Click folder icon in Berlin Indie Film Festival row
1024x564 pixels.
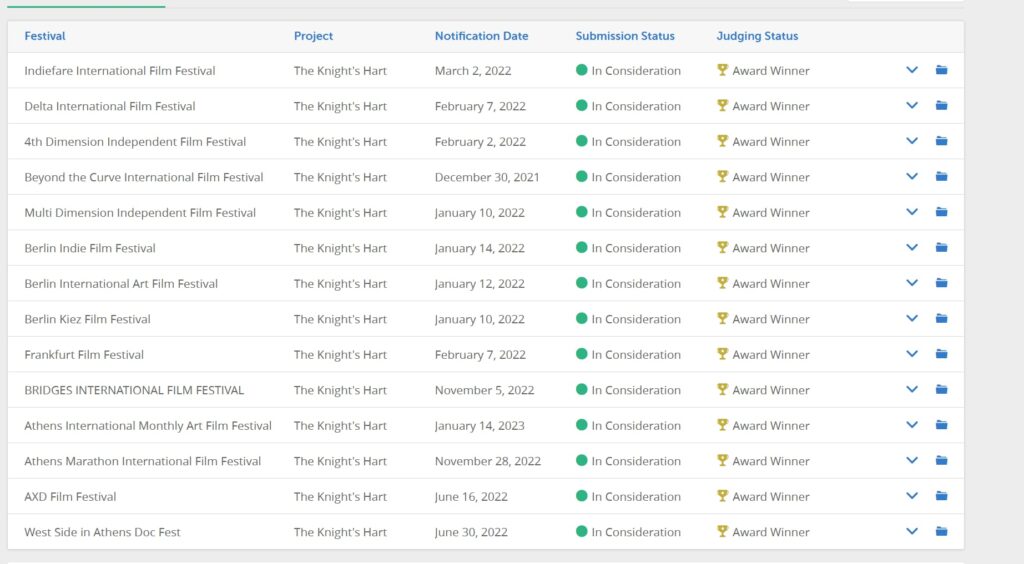click(x=941, y=247)
